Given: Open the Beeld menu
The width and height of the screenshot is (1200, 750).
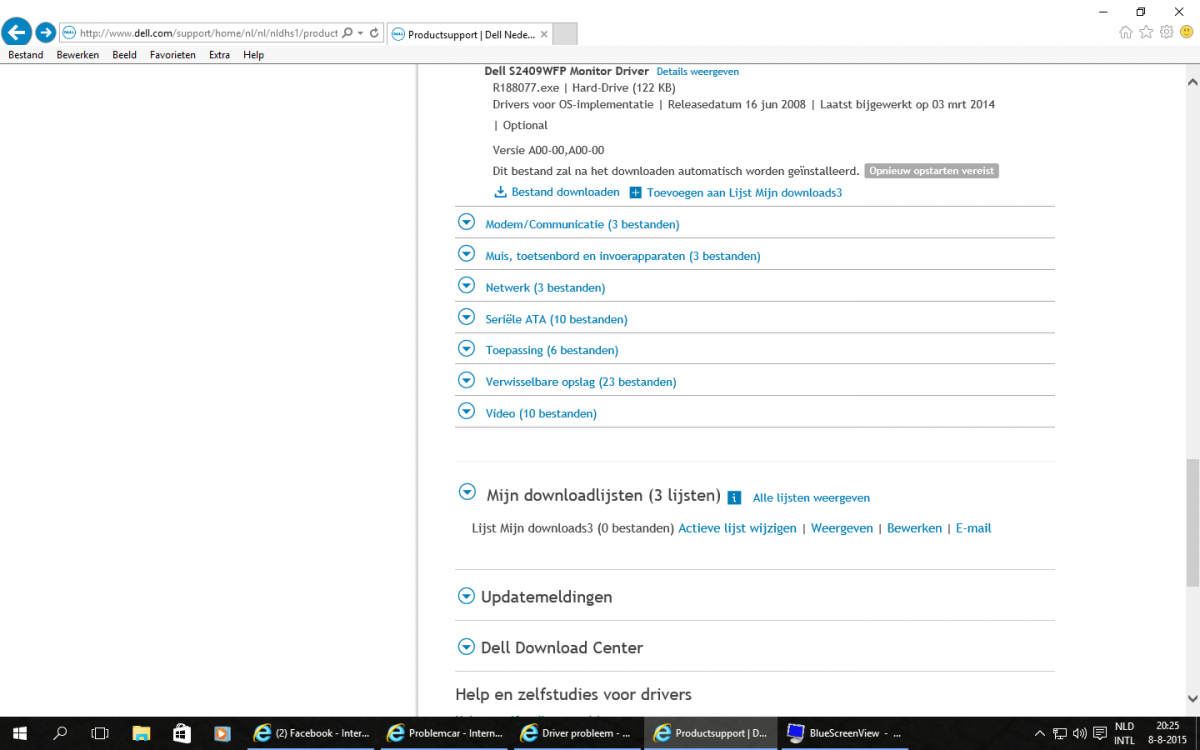Looking at the screenshot, I should coord(124,55).
